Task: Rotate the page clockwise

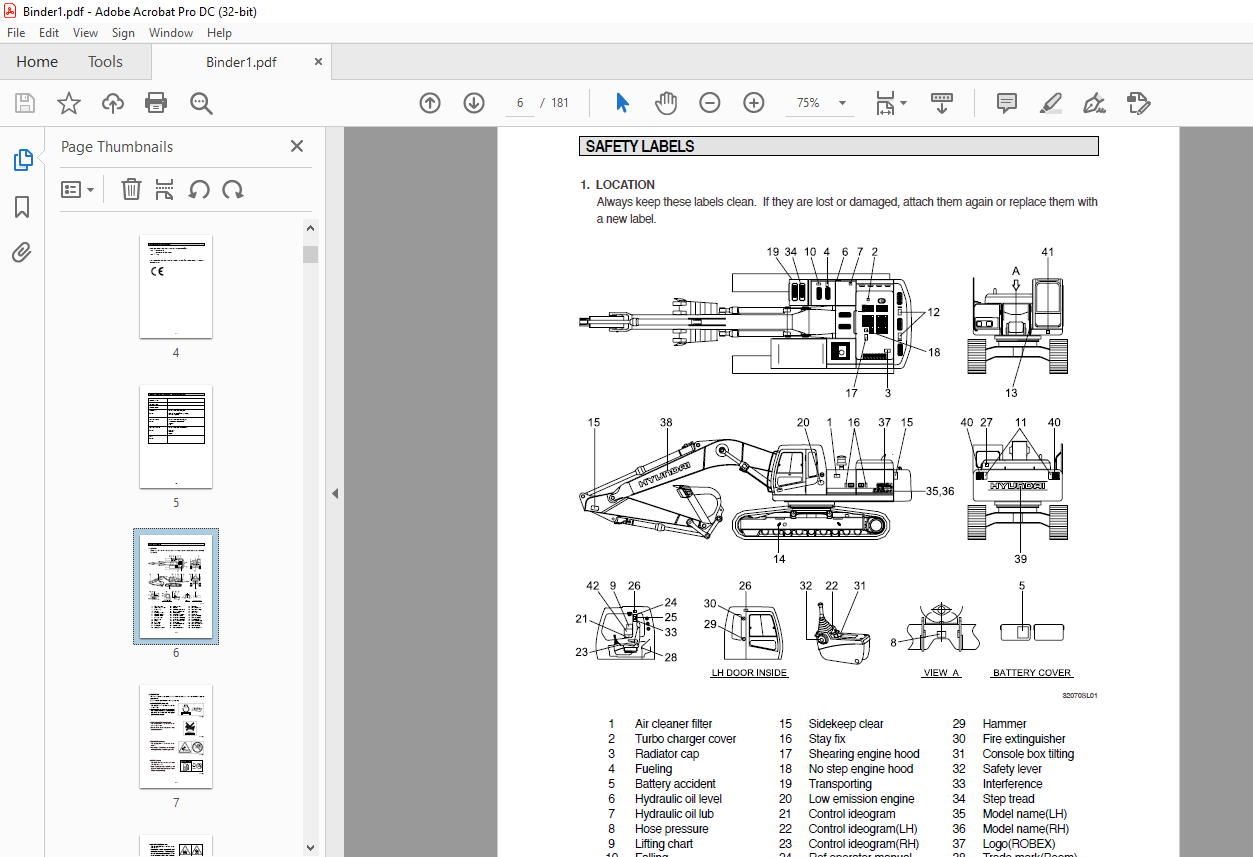Action: pos(233,189)
